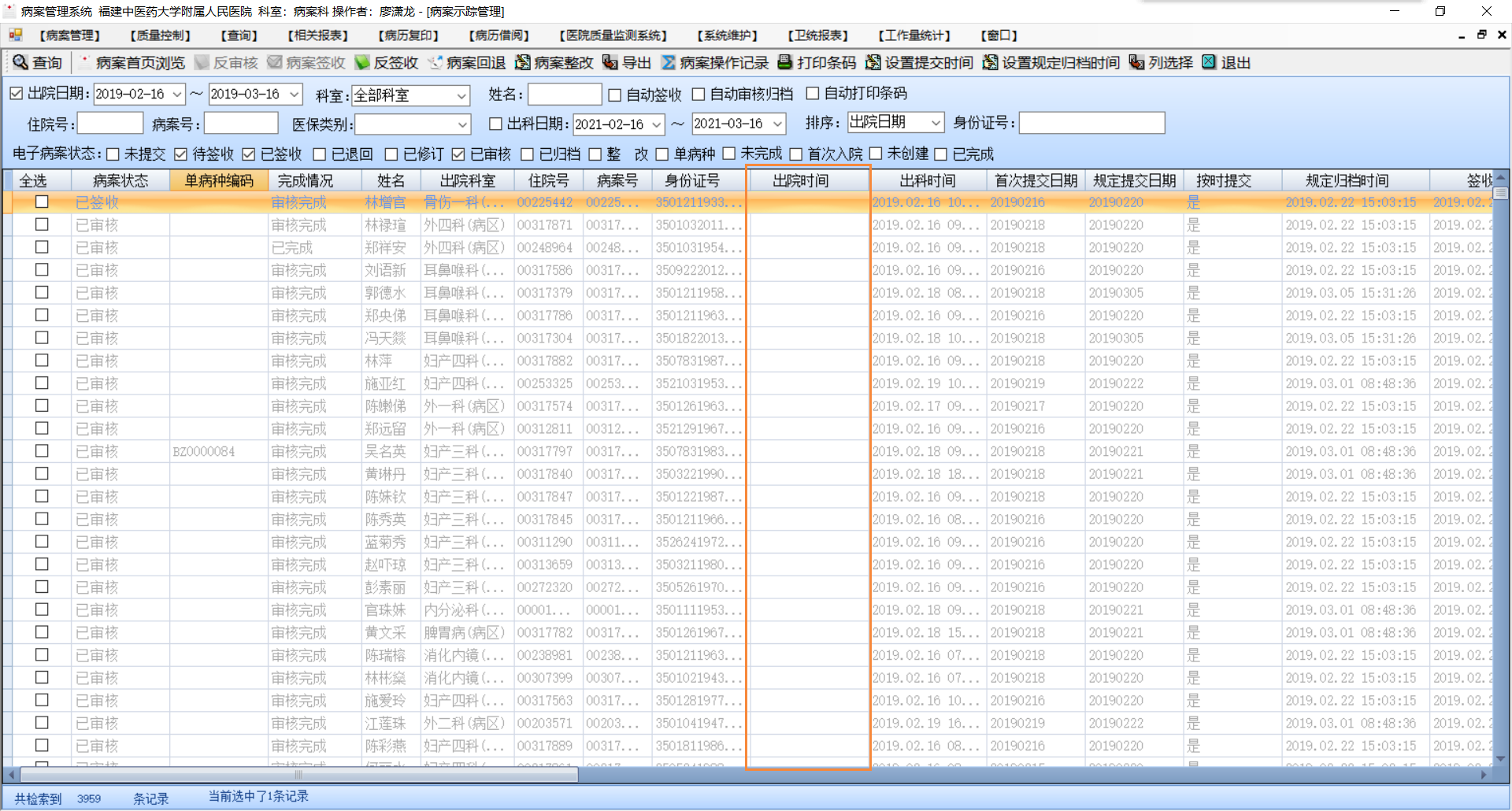Uncheck the 已审核 status checkbox

click(458, 154)
